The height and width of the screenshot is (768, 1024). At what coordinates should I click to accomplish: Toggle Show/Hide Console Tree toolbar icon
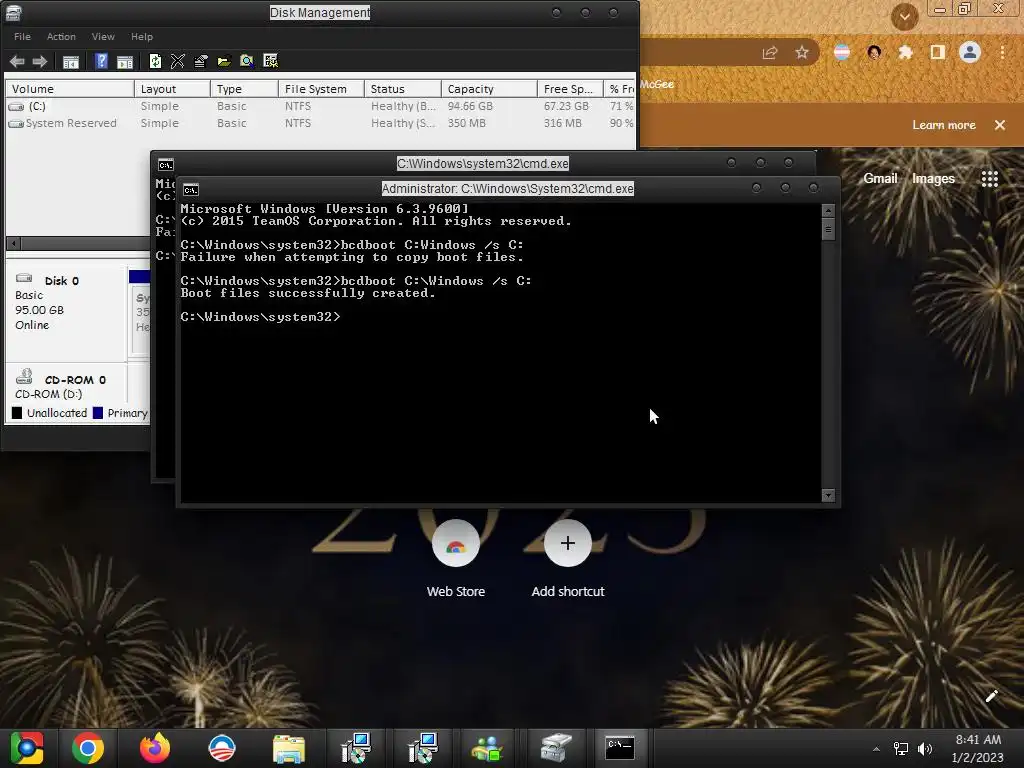pyautogui.click(x=71, y=61)
